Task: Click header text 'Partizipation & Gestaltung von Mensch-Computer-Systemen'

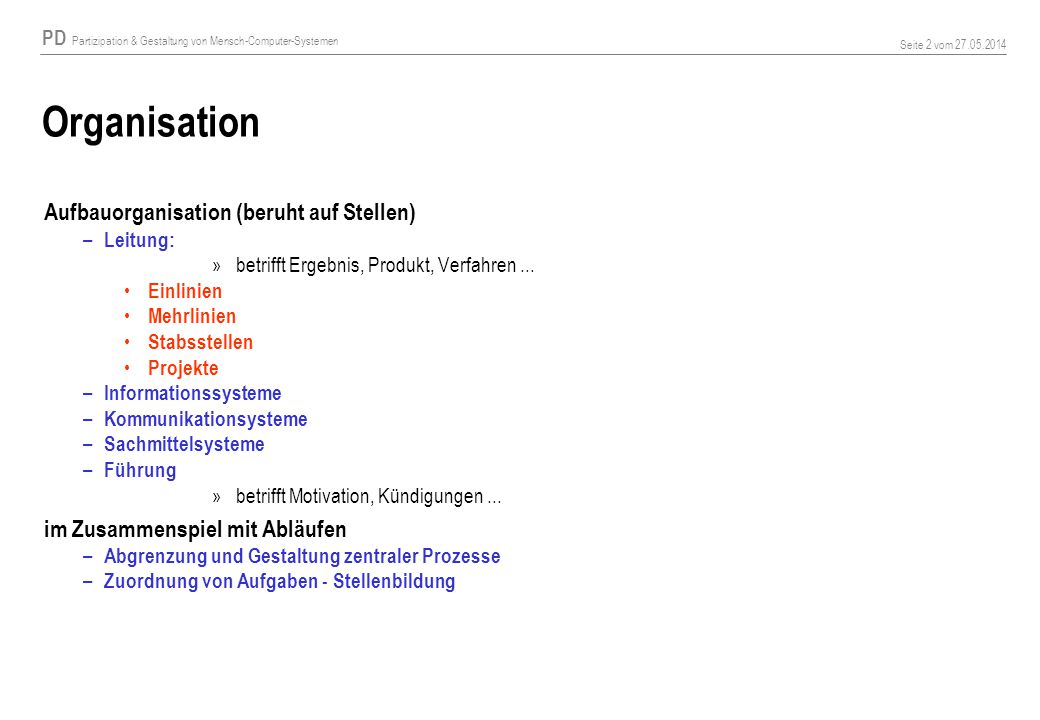Action: point(205,41)
